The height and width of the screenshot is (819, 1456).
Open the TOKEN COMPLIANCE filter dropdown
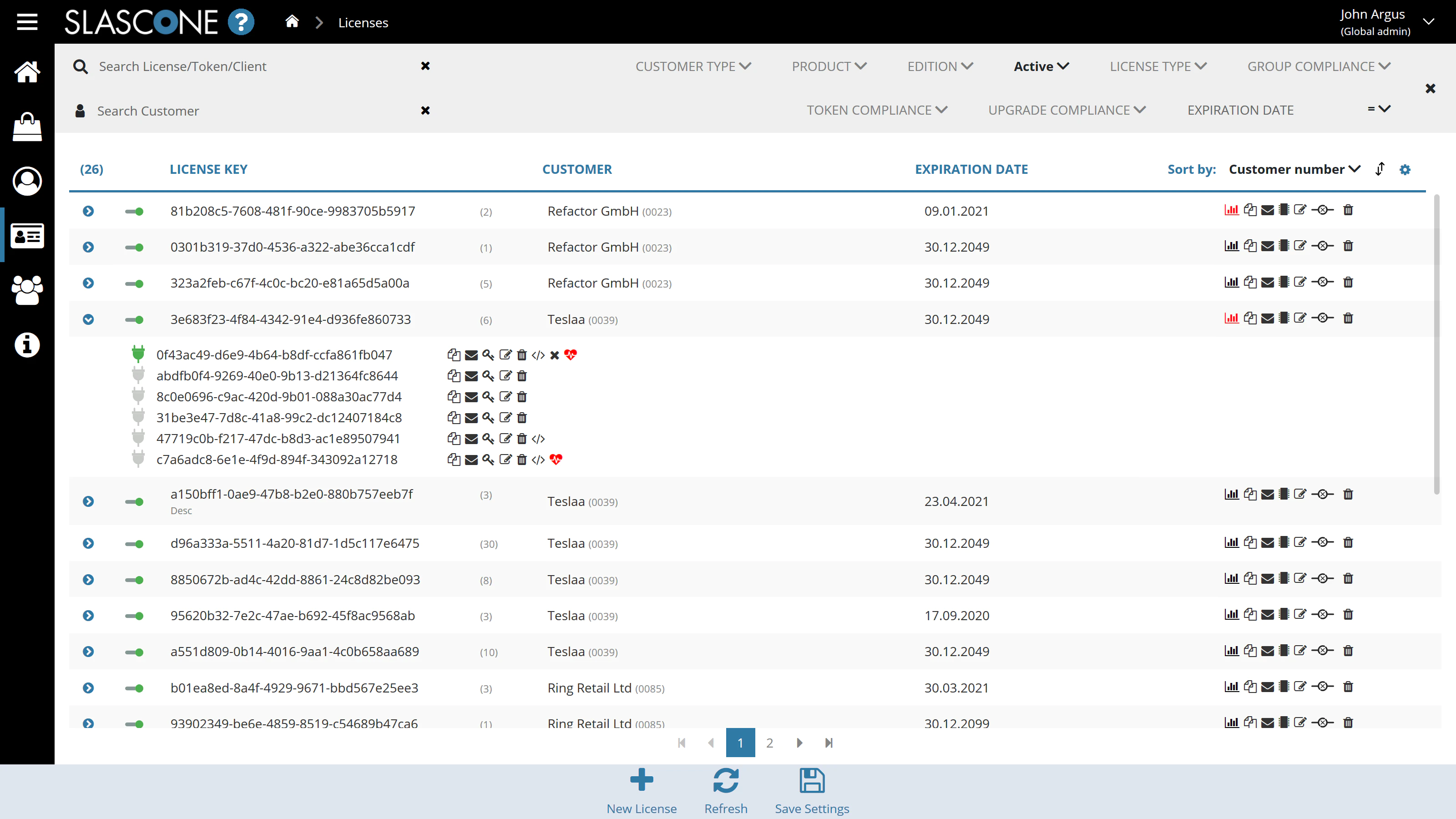coord(877,110)
